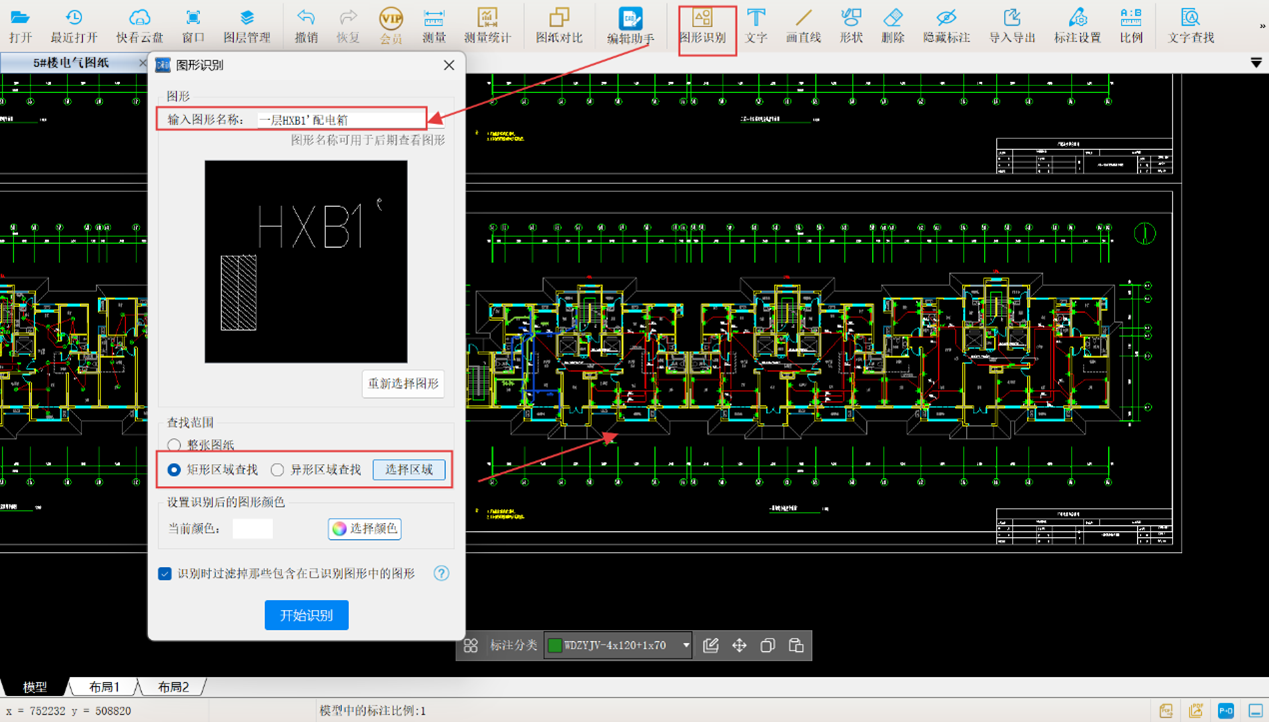This screenshot has width=1269, height=722.
Task: Open the 快看云盘 cloud drive
Action: (139, 26)
